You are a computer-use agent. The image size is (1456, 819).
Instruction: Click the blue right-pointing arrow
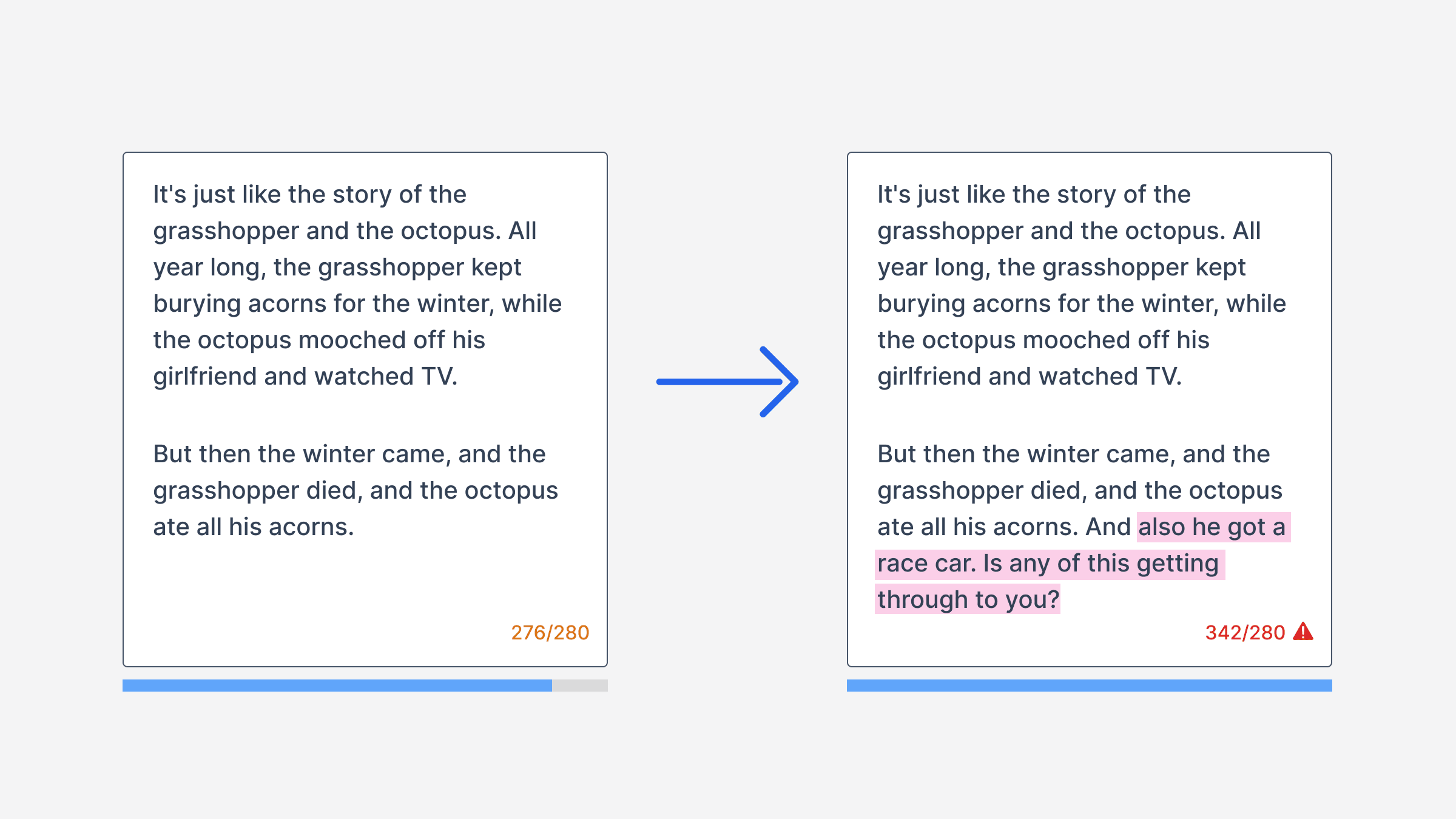coord(727,382)
